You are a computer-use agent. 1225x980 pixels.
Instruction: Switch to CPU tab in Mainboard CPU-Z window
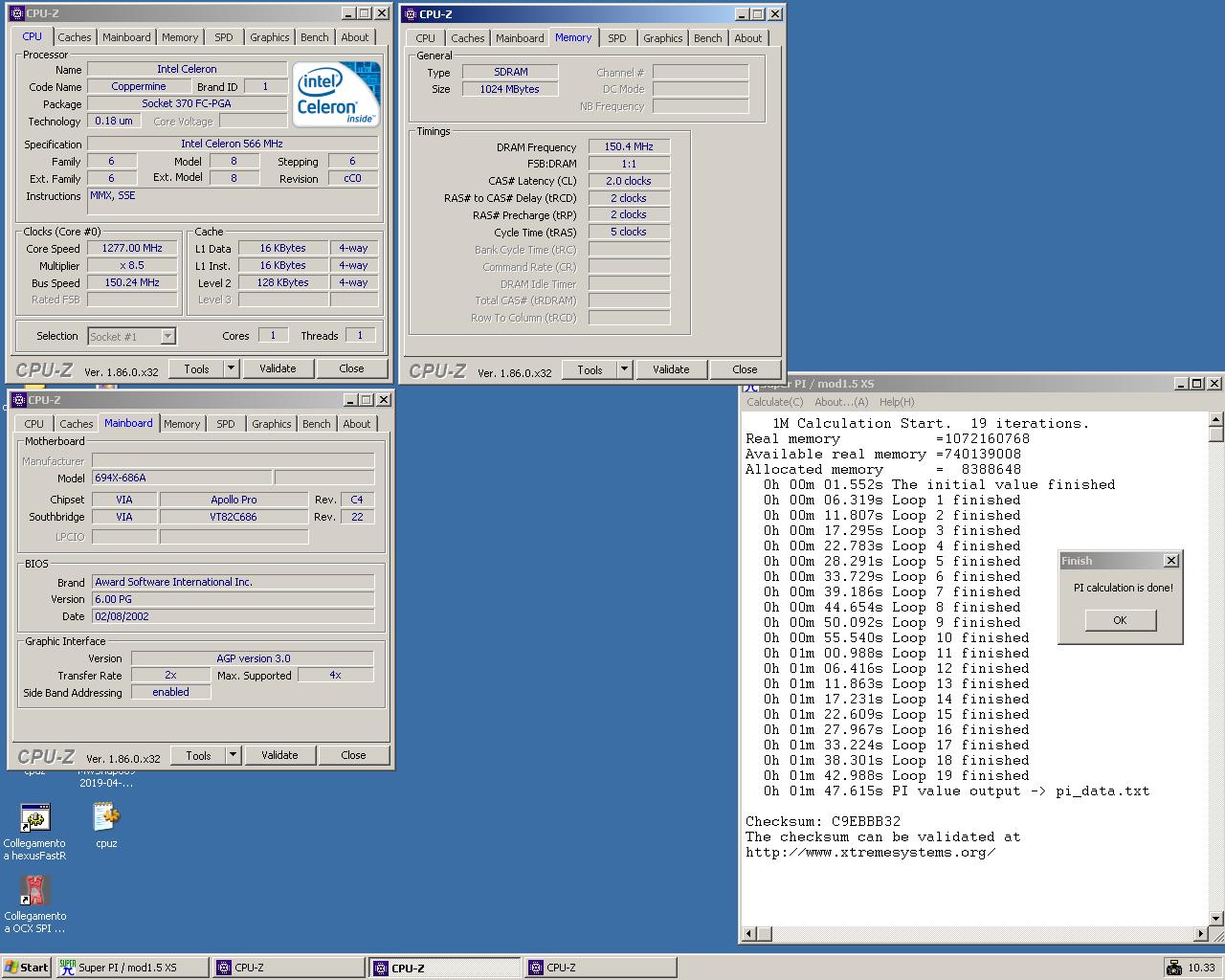[x=34, y=424]
